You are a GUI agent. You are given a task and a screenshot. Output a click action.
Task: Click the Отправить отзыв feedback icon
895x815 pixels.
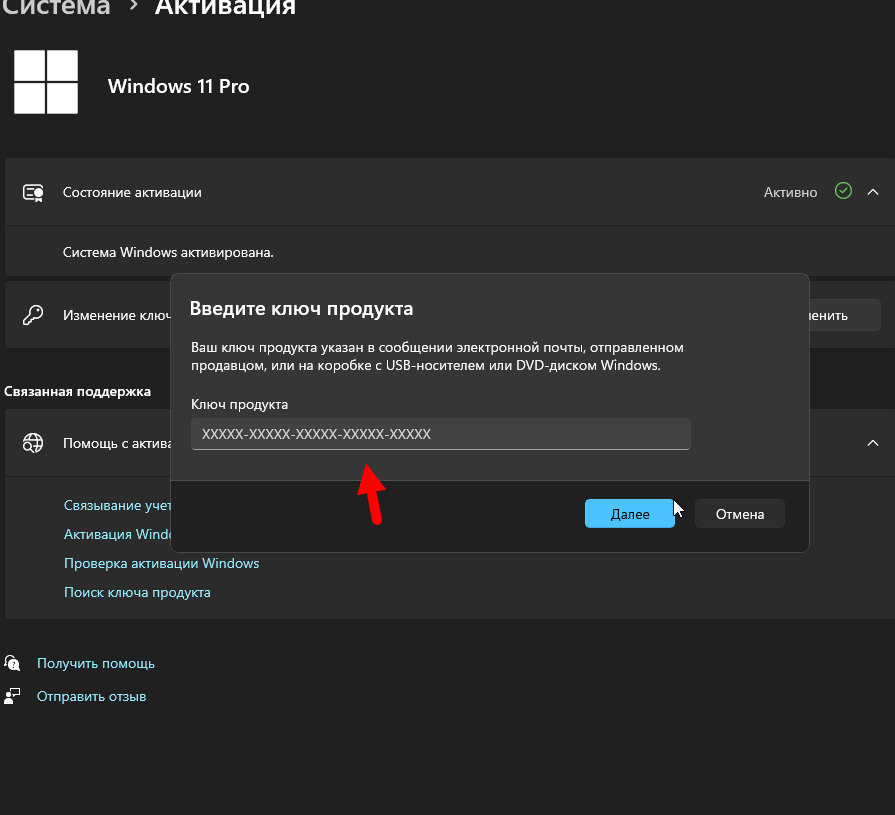coord(12,696)
